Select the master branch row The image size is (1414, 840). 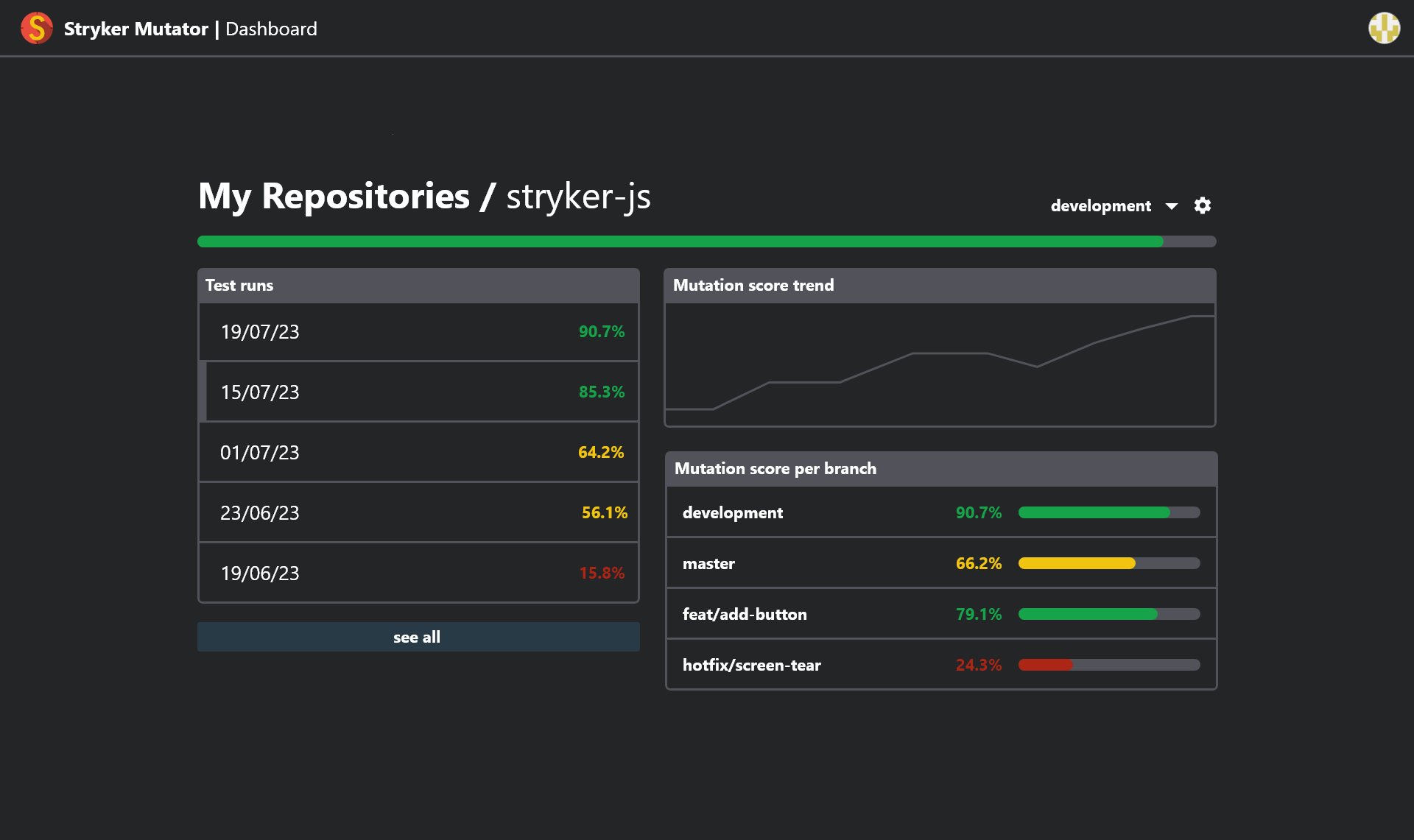[x=810, y=563]
